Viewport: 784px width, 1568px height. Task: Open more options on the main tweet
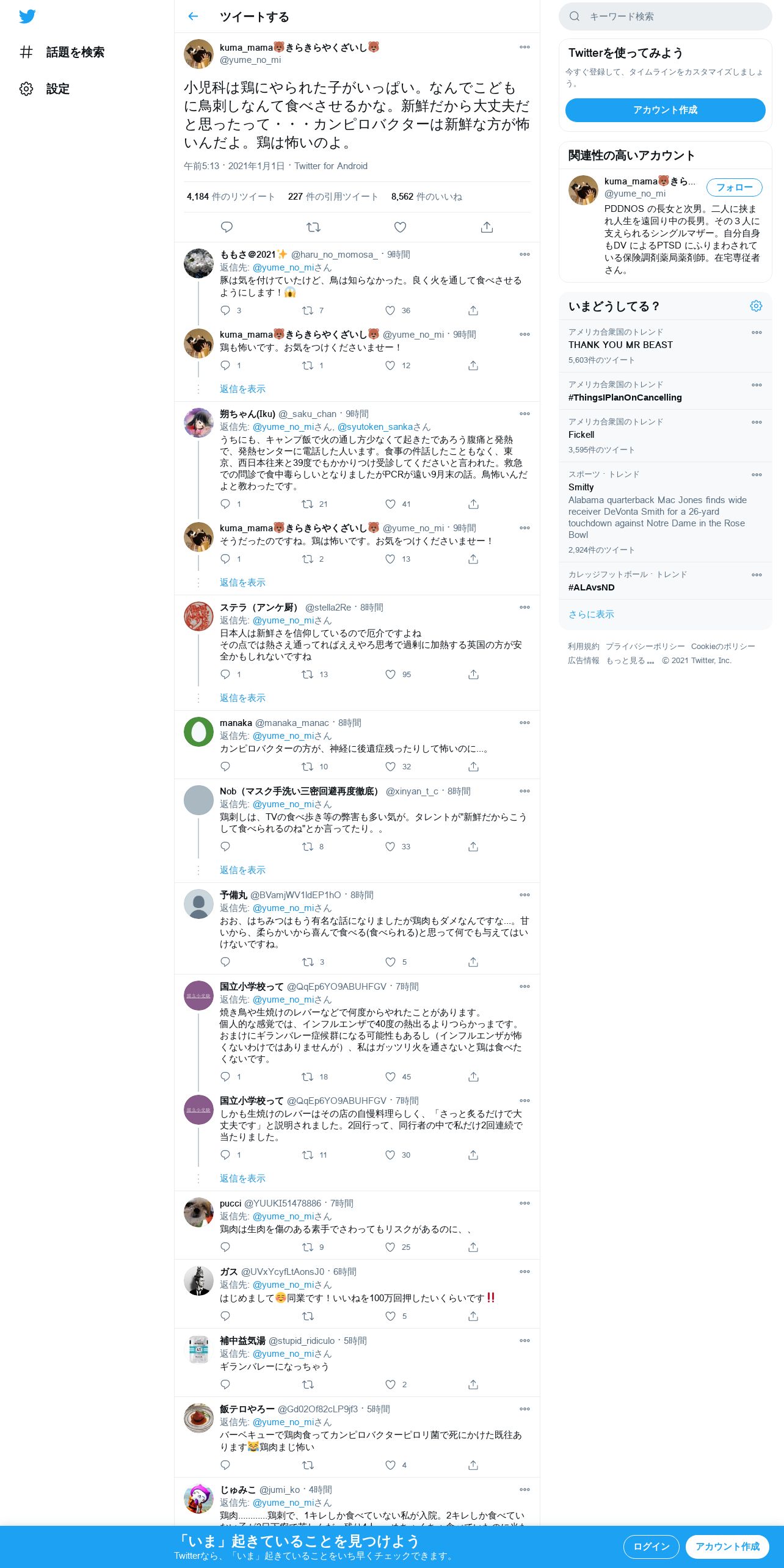point(524,47)
